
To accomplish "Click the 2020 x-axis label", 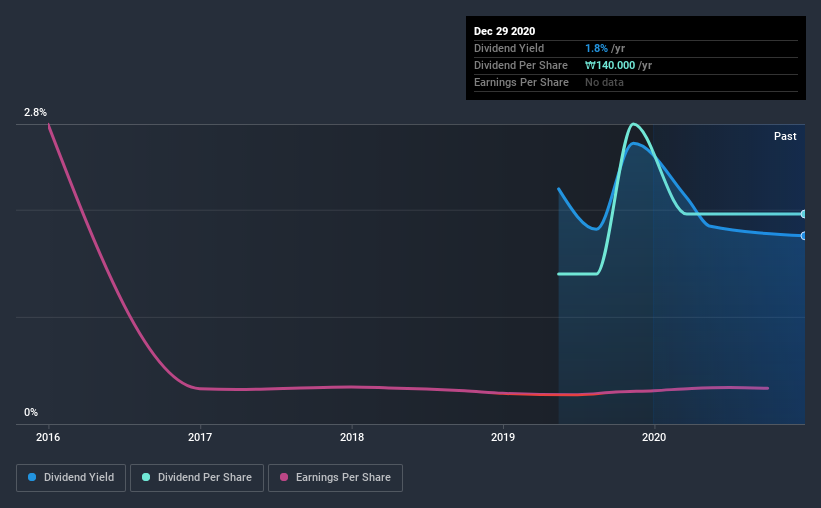I will point(654,437).
